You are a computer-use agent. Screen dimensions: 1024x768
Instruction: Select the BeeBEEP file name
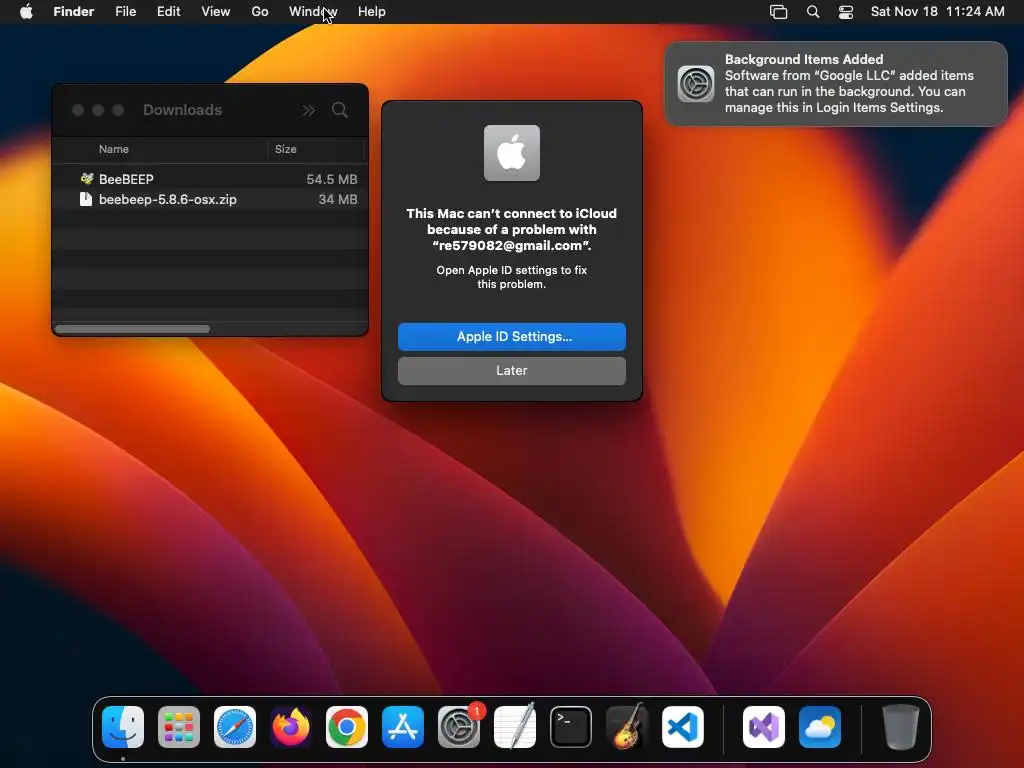point(126,179)
